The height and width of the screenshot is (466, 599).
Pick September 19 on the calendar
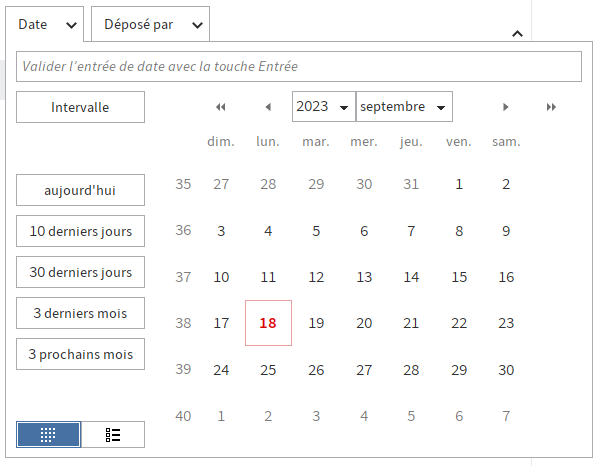tap(316, 323)
